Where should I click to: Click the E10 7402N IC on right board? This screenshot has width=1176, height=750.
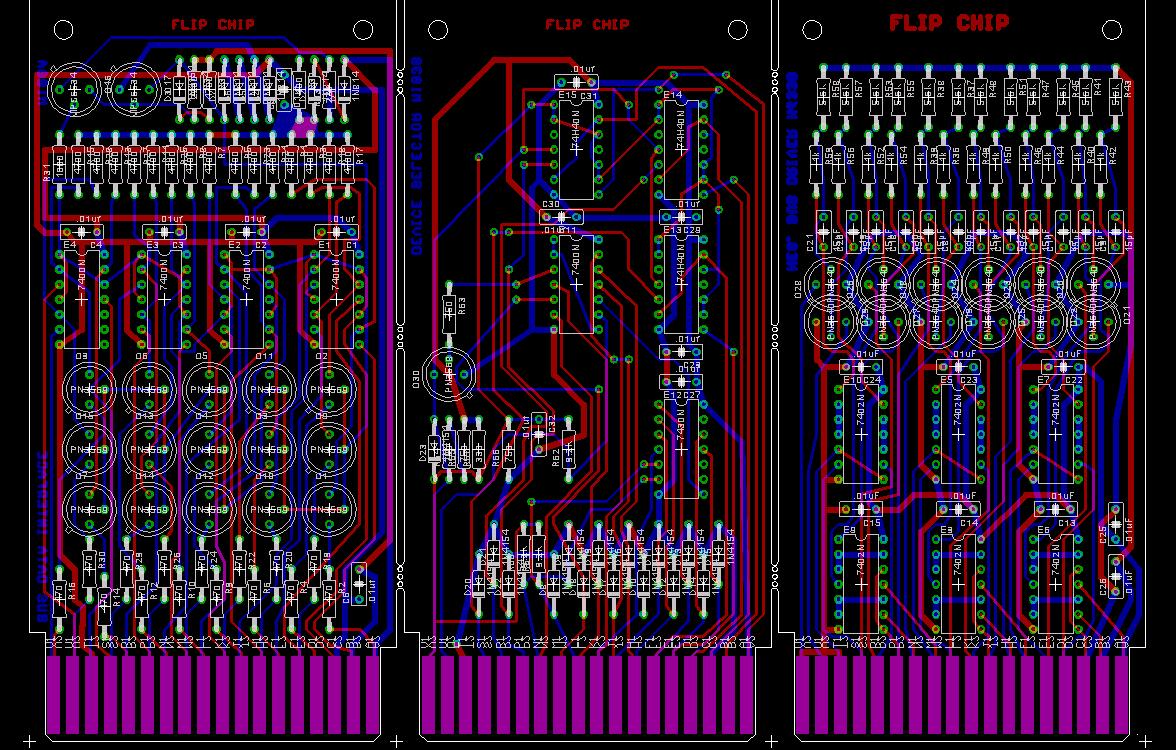click(861, 434)
